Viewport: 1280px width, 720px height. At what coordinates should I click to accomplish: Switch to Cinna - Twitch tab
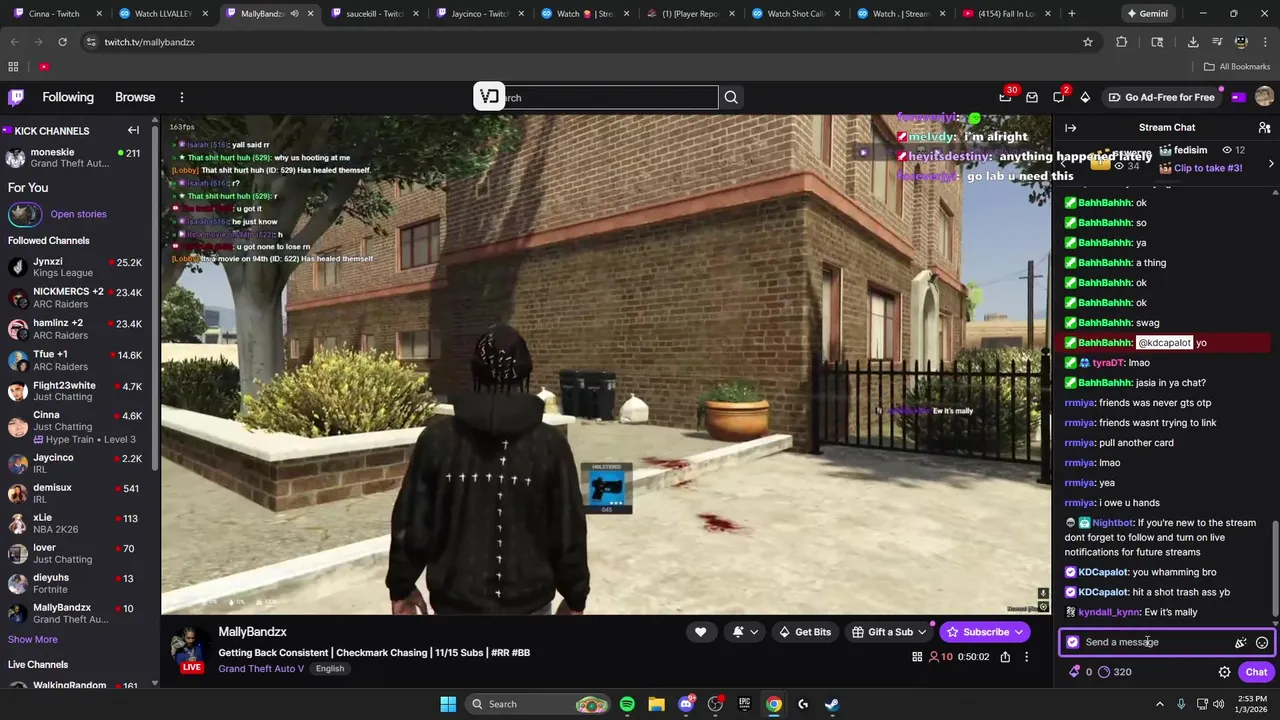point(57,14)
